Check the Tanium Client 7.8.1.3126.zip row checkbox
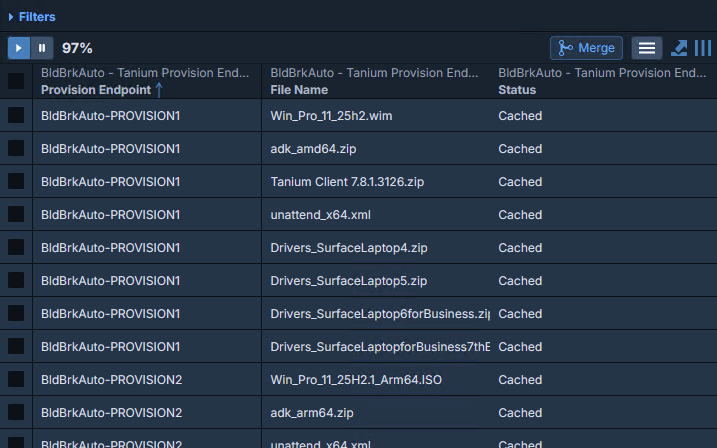 tap(16, 181)
